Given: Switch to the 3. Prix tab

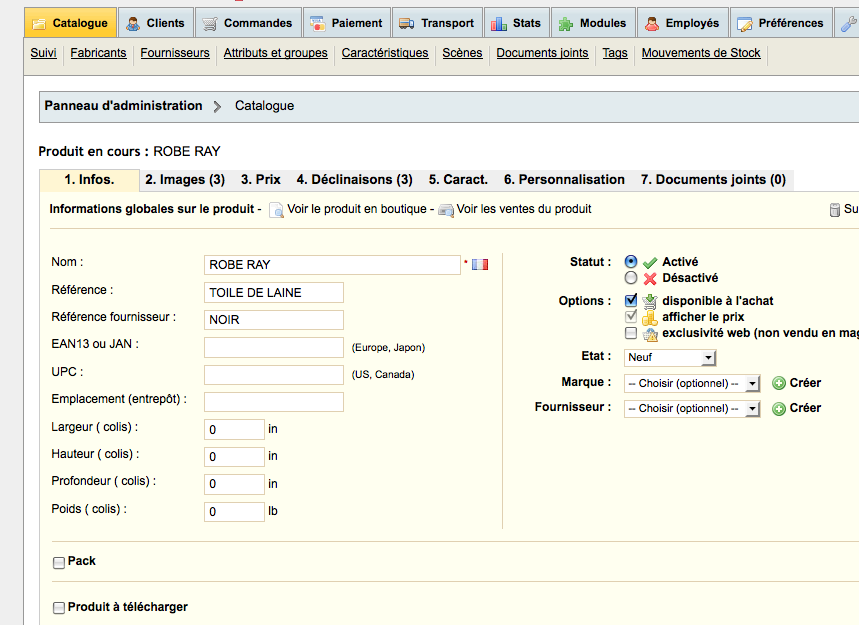Looking at the screenshot, I should 261,180.
